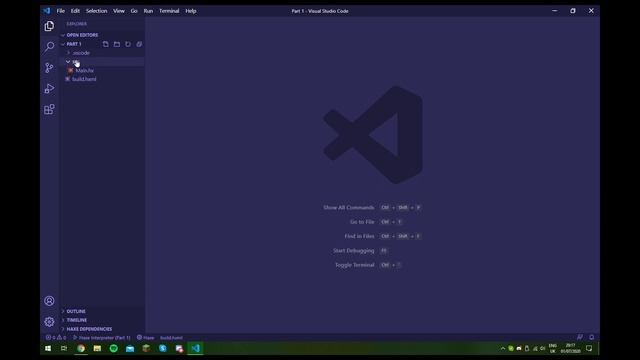Open the Search view in activity bar
This screenshot has width=640, height=360.
pyautogui.click(x=49, y=47)
